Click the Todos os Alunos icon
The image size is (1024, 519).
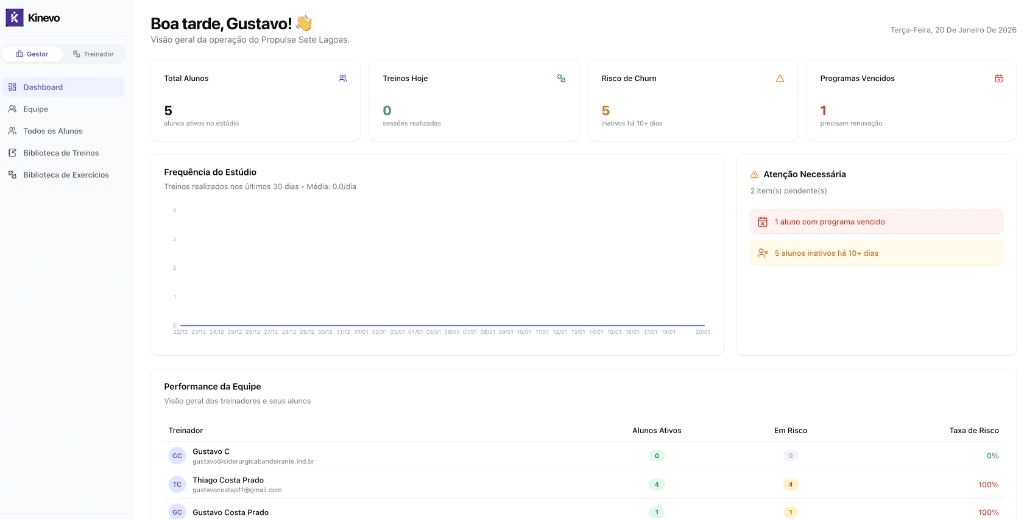tap(12, 131)
